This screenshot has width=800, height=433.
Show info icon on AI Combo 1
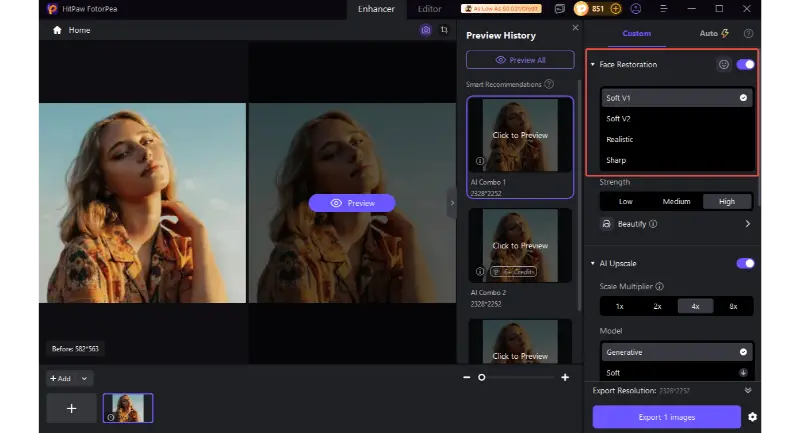pyautogui.click(x=480, y=161)
